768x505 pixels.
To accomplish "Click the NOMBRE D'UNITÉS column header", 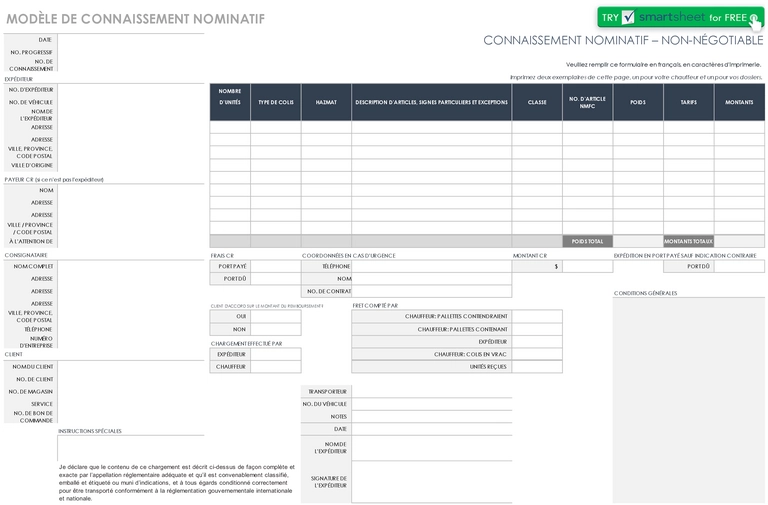I will [x=230, y=102].
